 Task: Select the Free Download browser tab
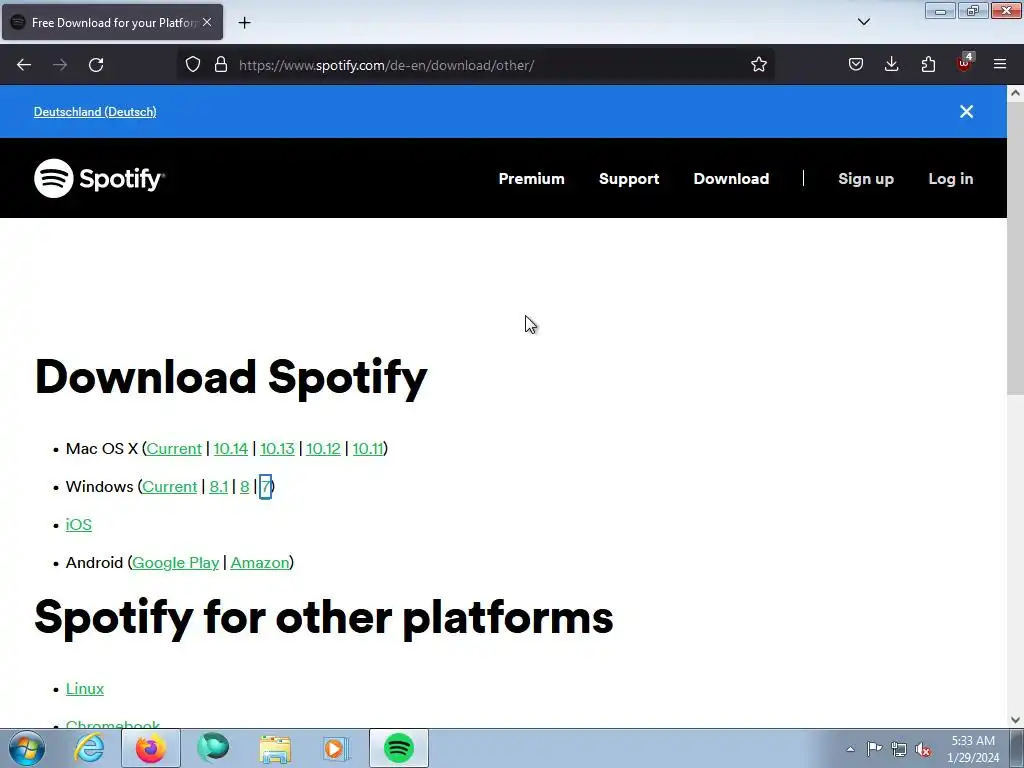[x=112, y=22]
